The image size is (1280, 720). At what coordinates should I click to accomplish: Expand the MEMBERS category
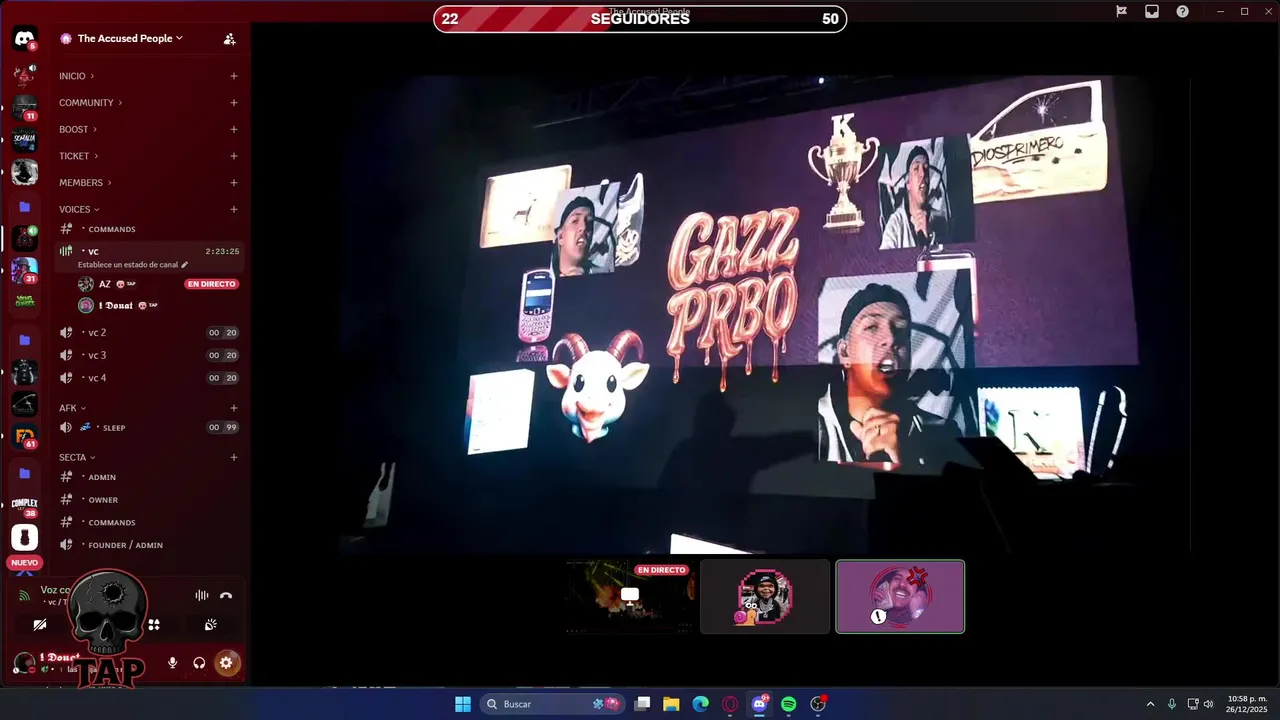point(85,183)
